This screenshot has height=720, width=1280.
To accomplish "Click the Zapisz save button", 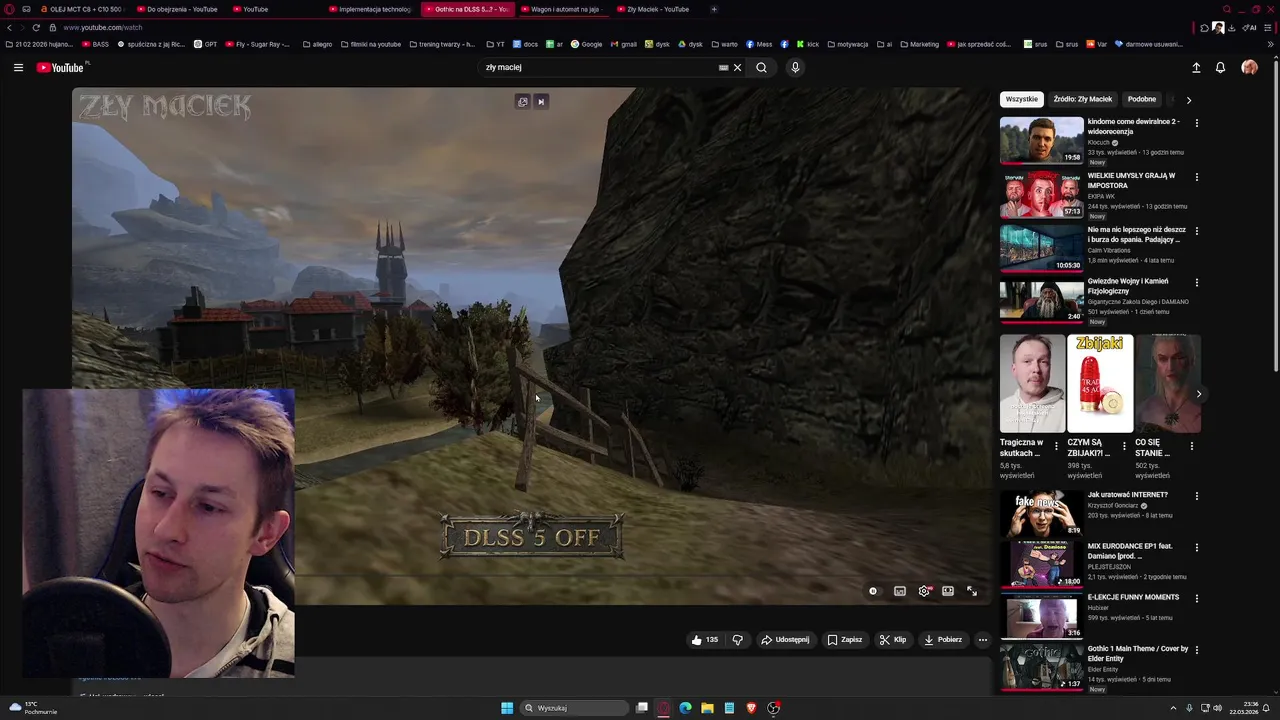I will coord(844,640).
